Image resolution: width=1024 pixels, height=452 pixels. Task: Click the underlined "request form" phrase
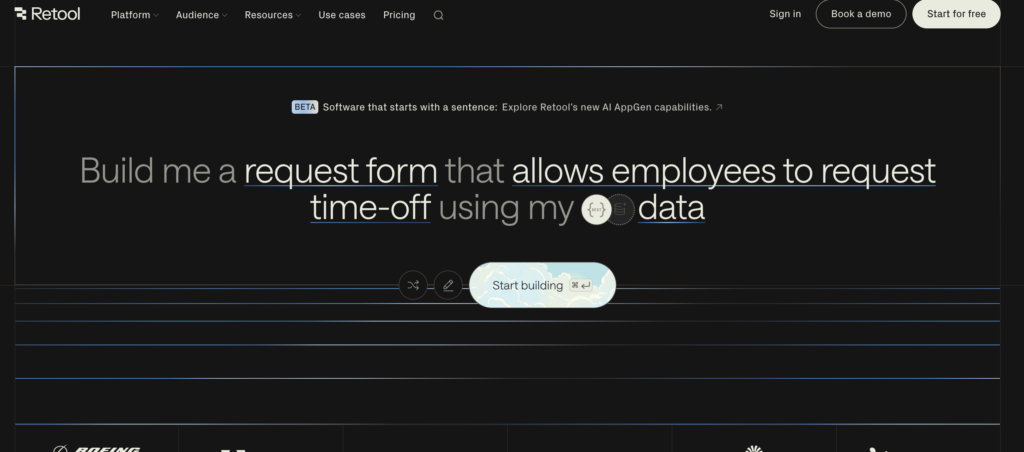click(340, 170)
